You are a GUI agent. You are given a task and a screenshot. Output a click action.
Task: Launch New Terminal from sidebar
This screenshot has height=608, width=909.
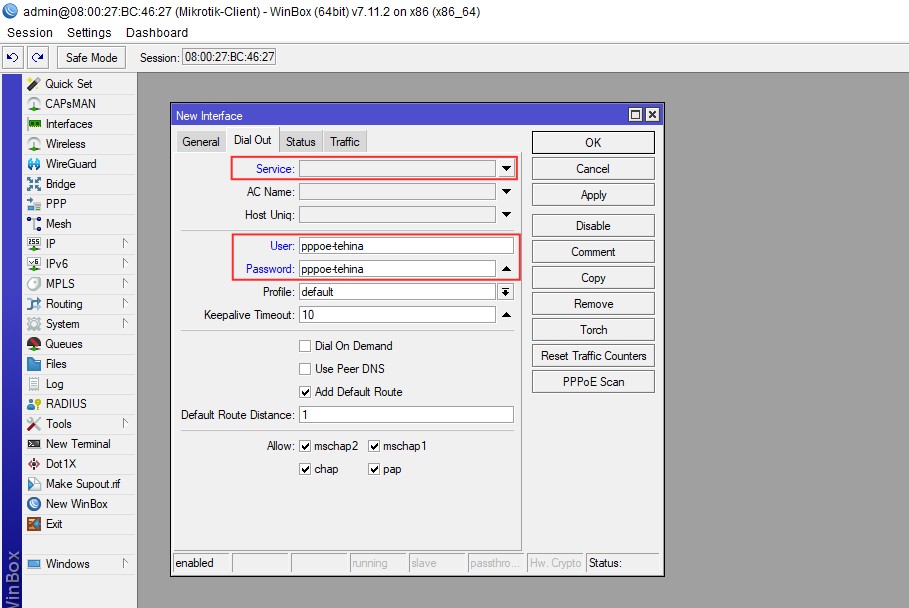[x=34, y=444]
